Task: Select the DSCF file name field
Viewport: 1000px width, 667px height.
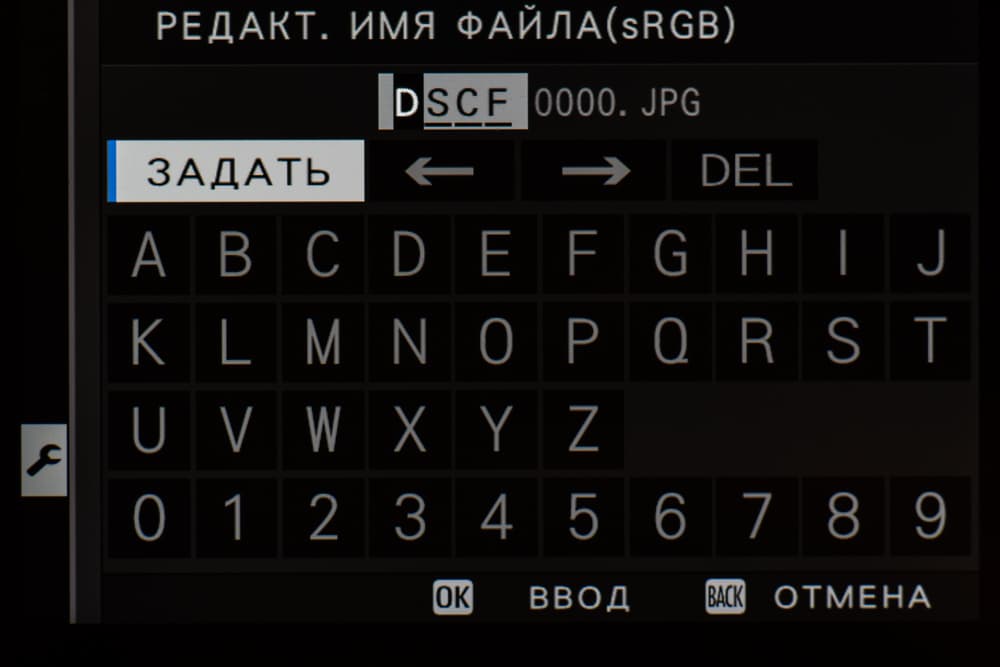Action: pos(453,101)
